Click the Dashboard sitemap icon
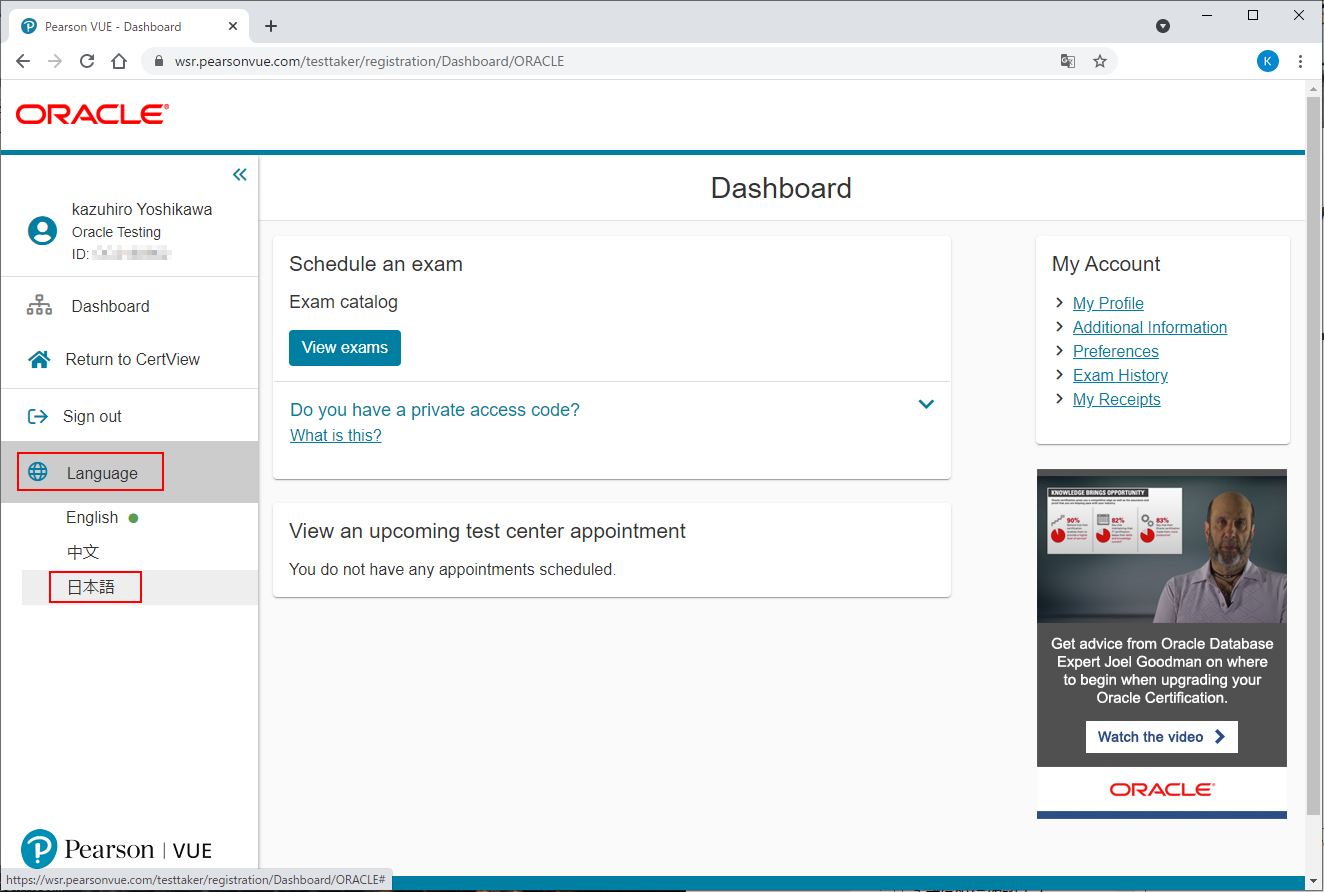 click(x=39, y=306)
